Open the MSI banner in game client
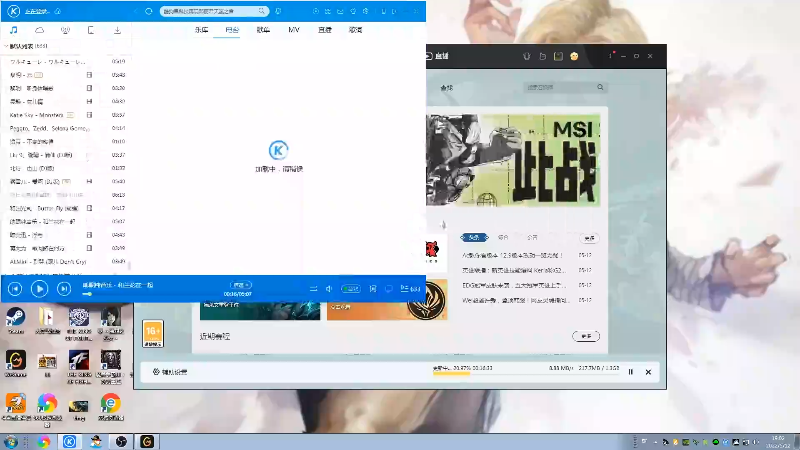The height and width of the screenshot is (450, 800). coord(513,160)
